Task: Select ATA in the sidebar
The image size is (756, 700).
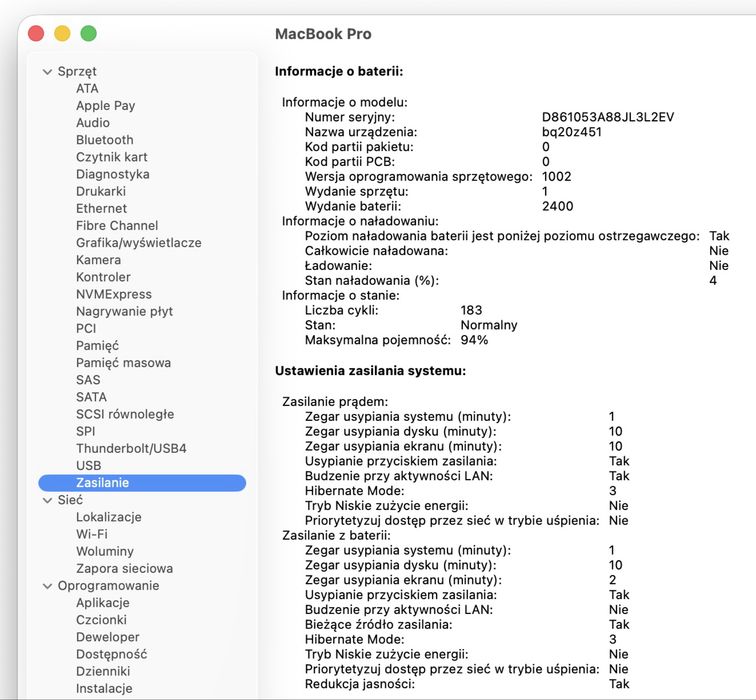Action: point(87,89)
